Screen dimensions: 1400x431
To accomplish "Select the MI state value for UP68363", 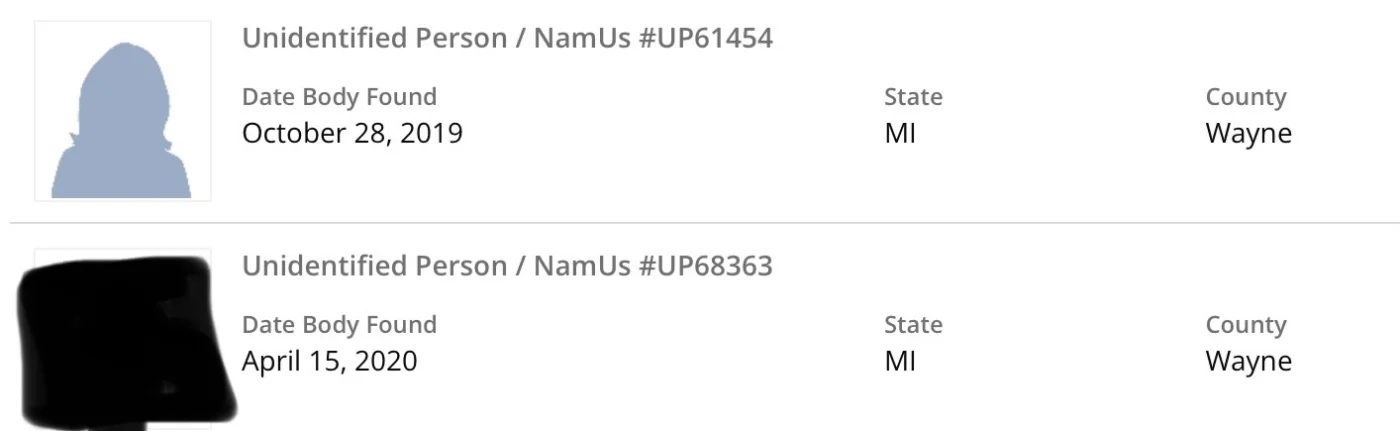I will [x=900, y=360].
